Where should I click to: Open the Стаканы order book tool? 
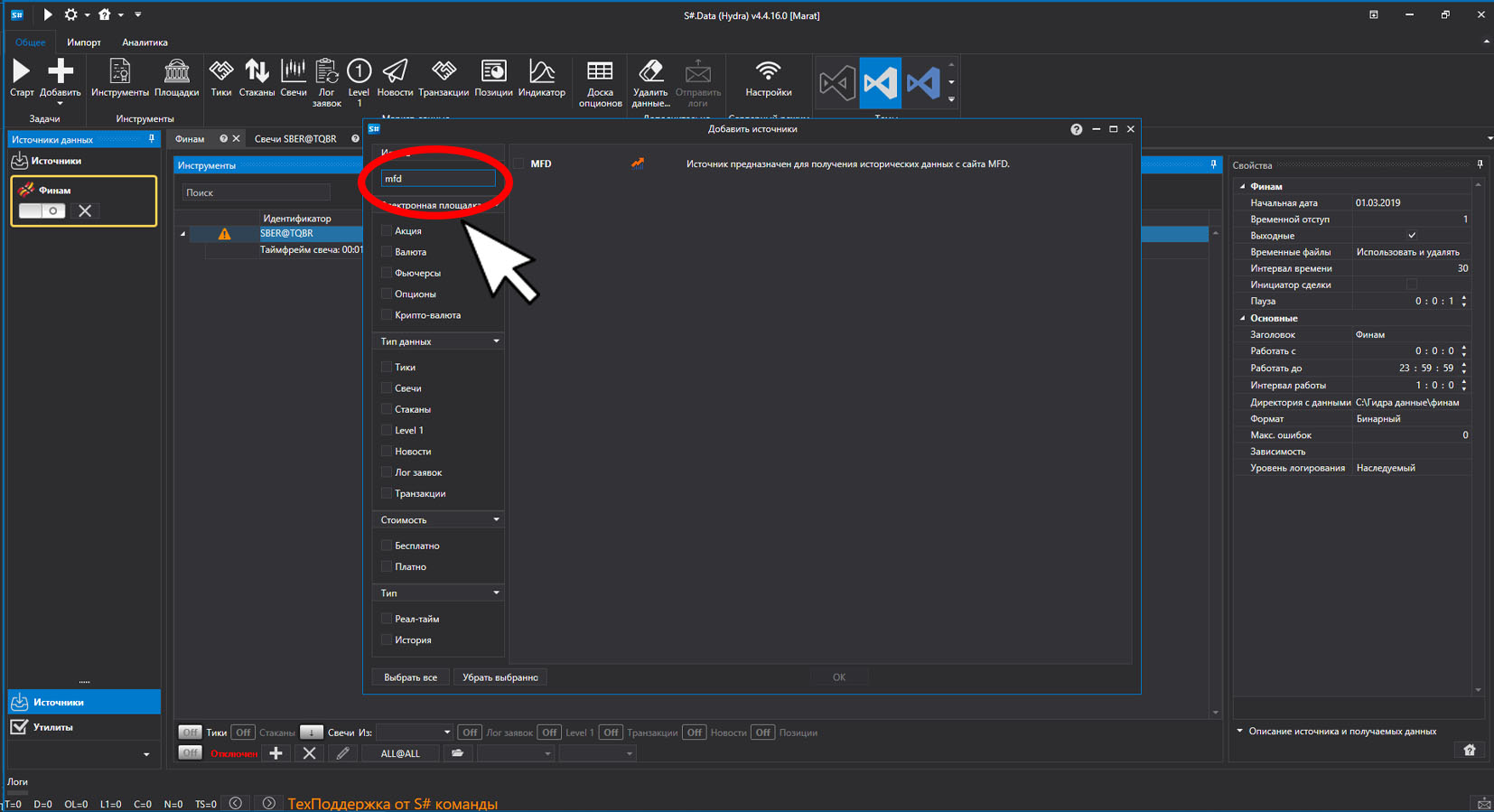click(257, 78)
